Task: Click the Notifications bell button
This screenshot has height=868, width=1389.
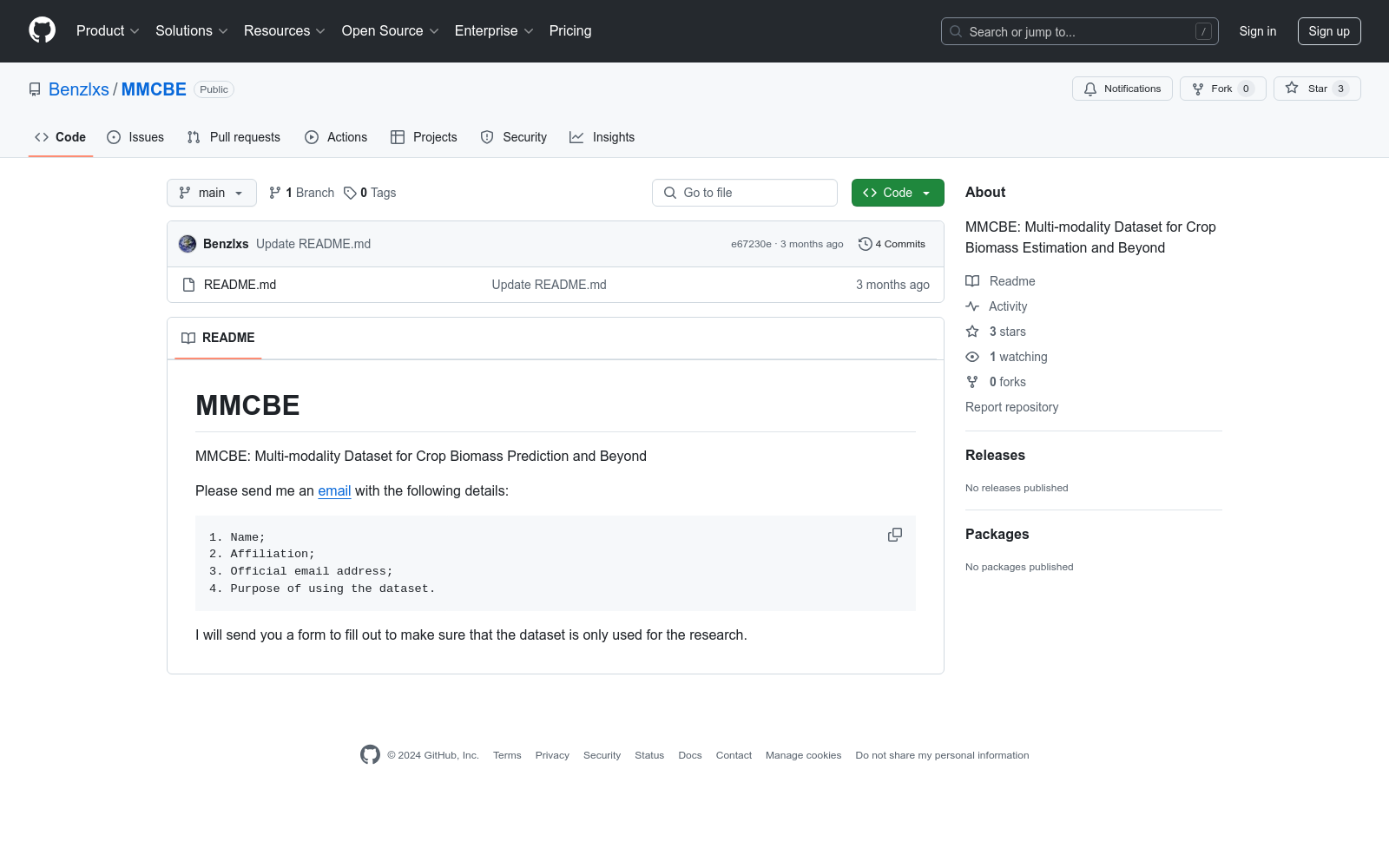Action: click(1122, 89)
